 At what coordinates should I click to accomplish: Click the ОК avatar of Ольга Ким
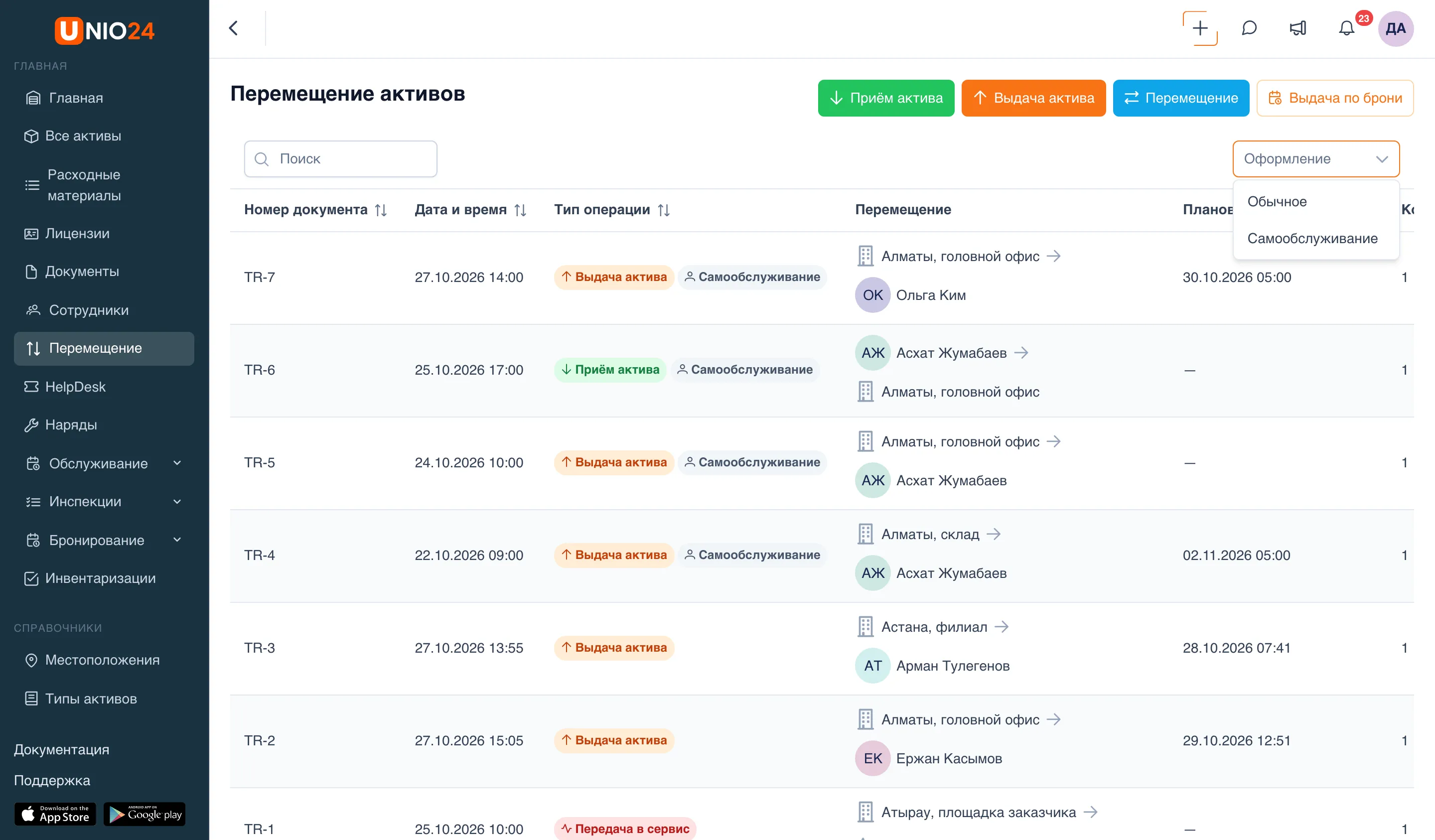click(872, 295)
